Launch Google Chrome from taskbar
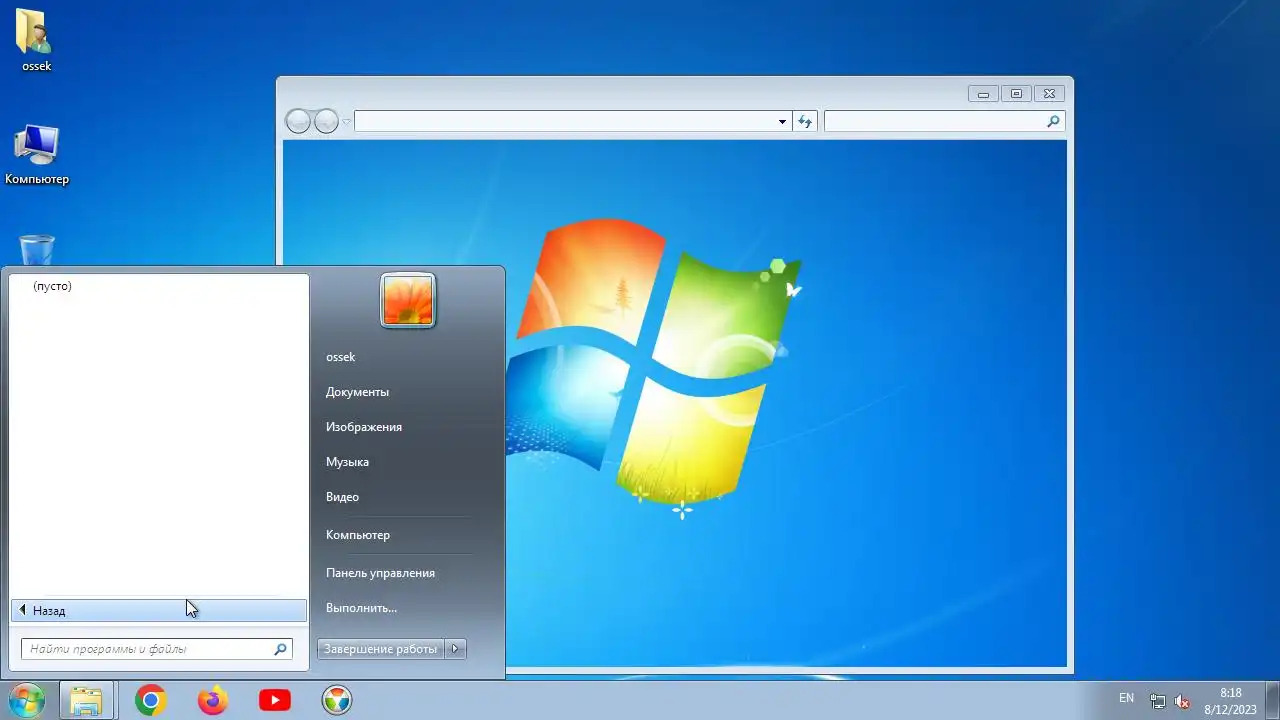 [x=151, y=701]
